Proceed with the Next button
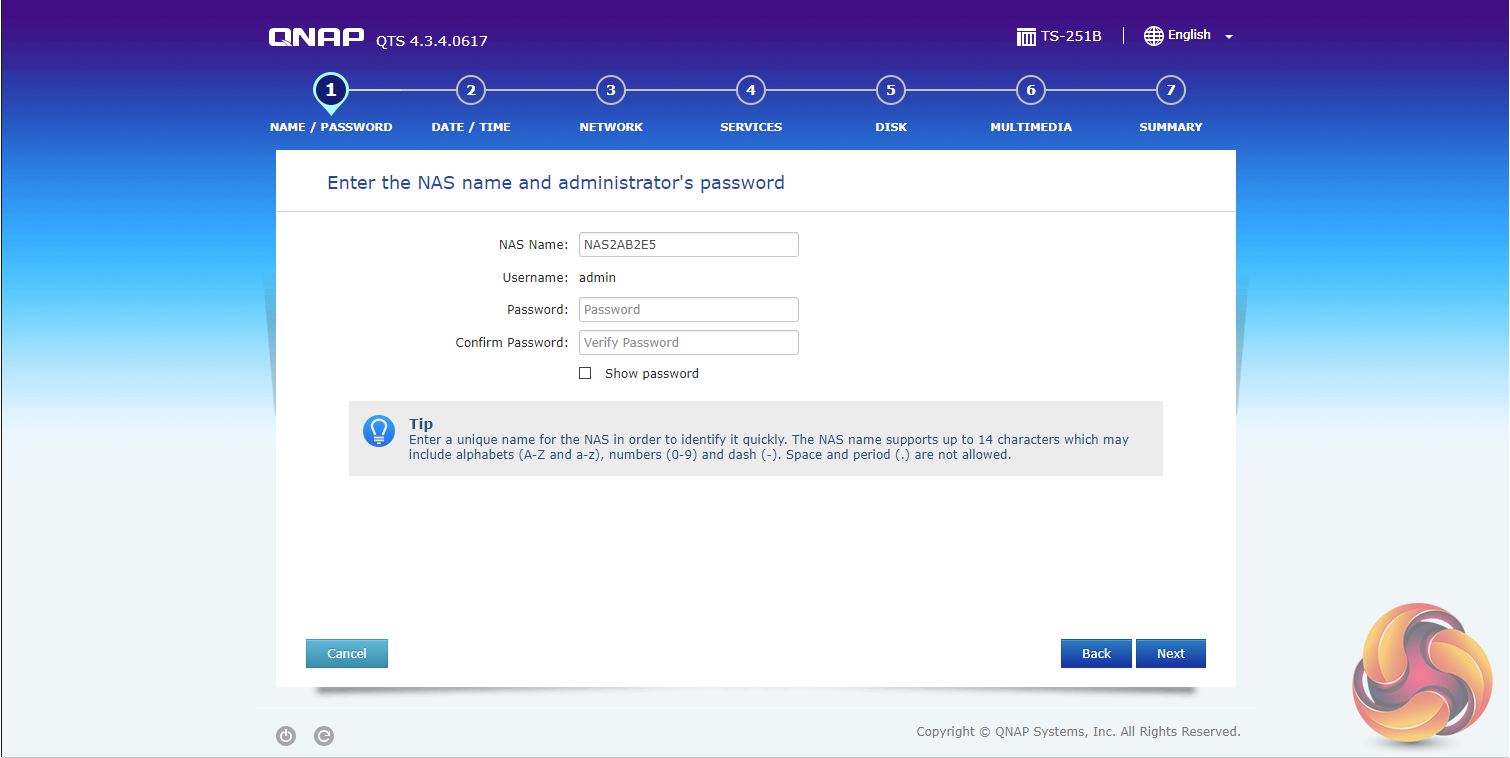This screenshot has width=1510, height=758. coord(1171,653)
